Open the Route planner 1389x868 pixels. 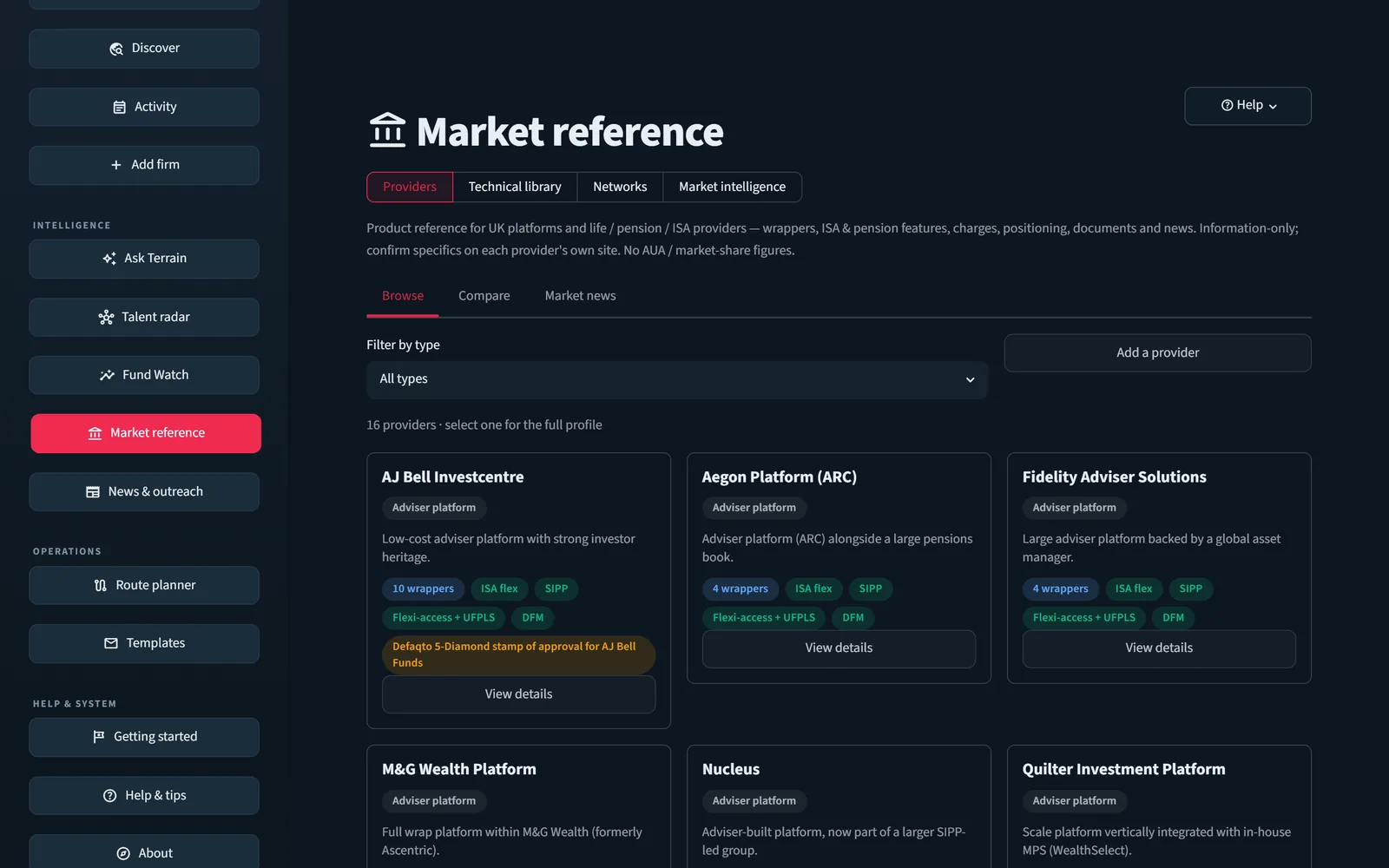click(144, 586)
